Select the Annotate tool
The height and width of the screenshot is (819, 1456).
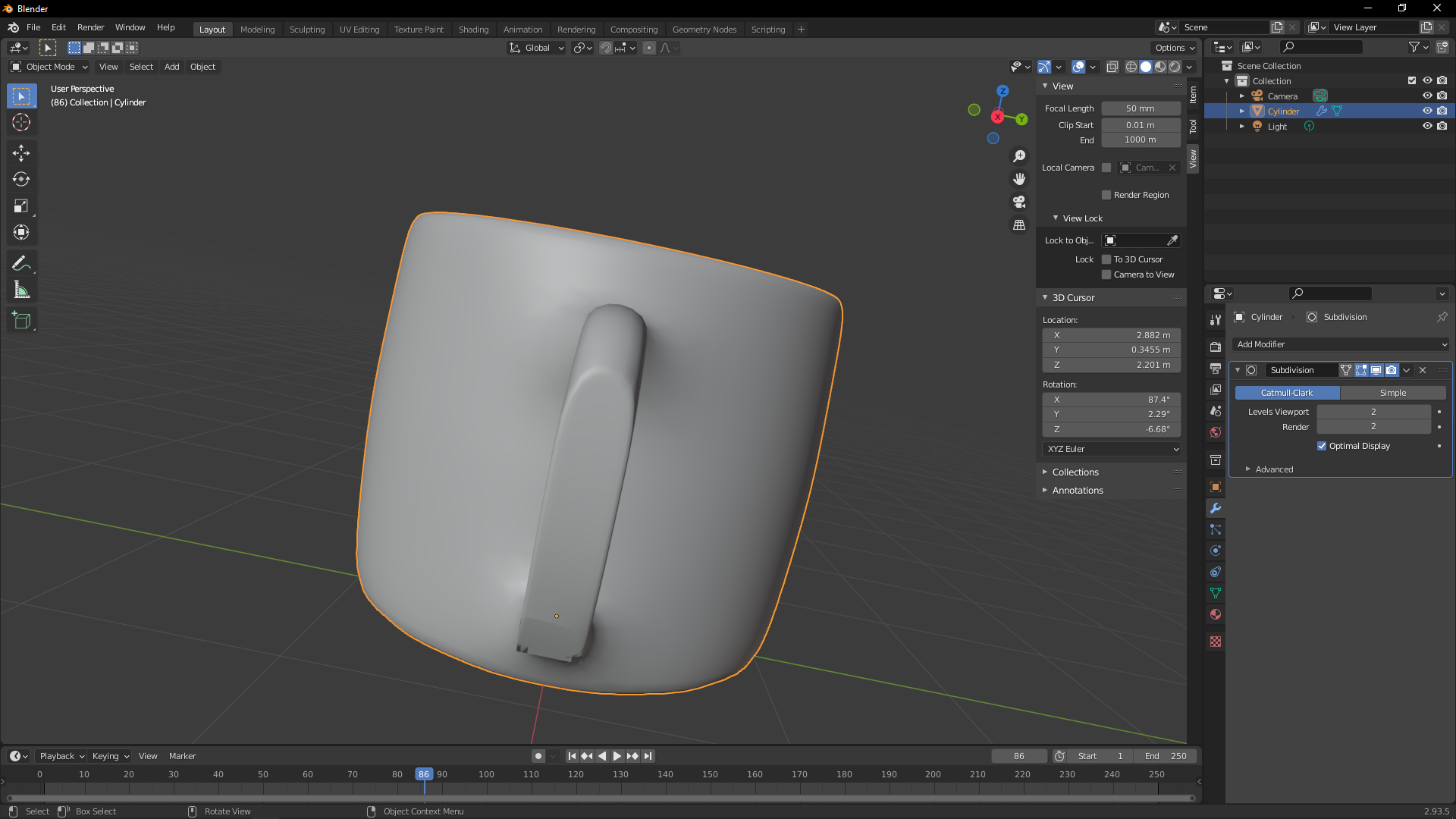[21, 263]
